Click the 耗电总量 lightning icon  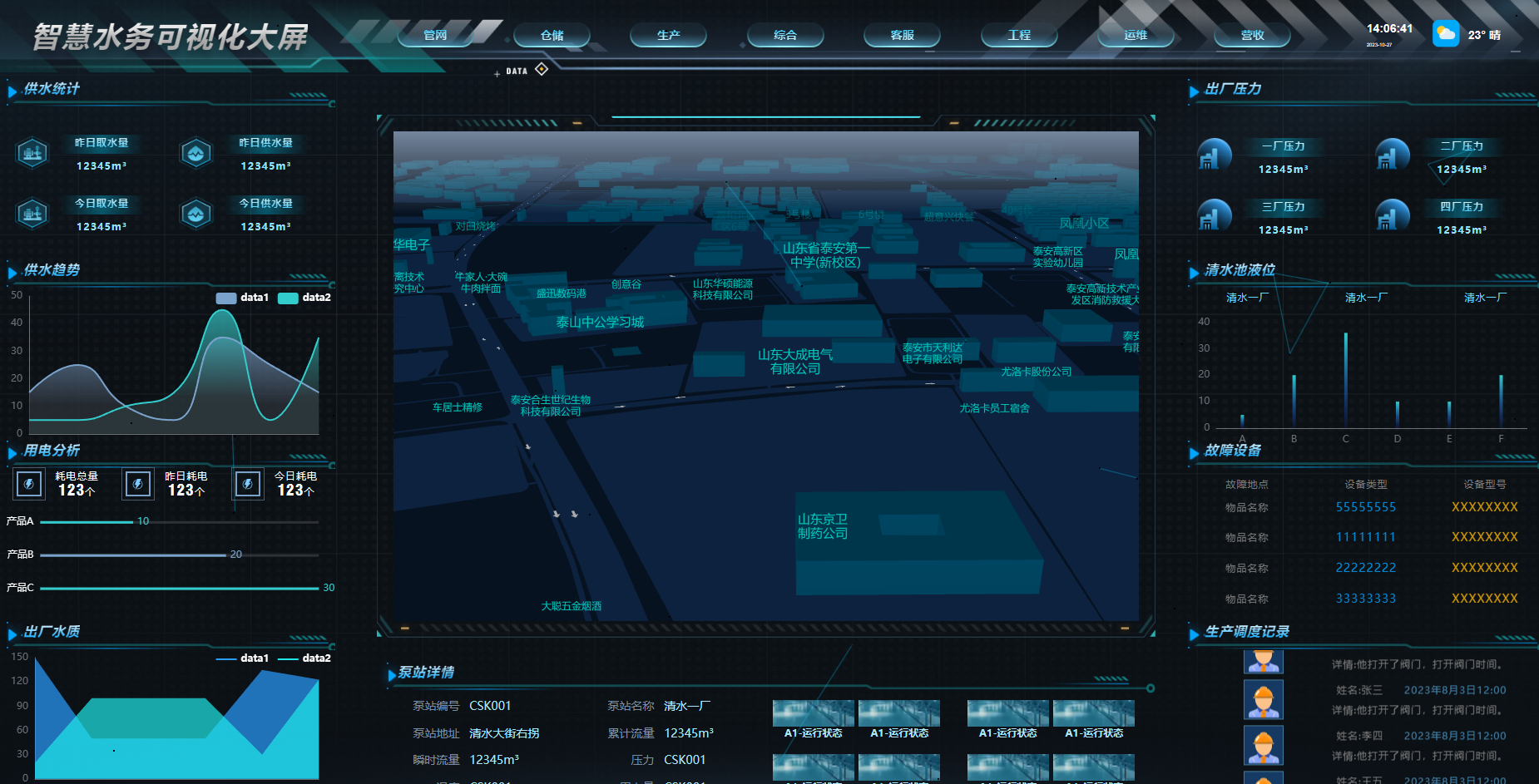coord(29,483)
